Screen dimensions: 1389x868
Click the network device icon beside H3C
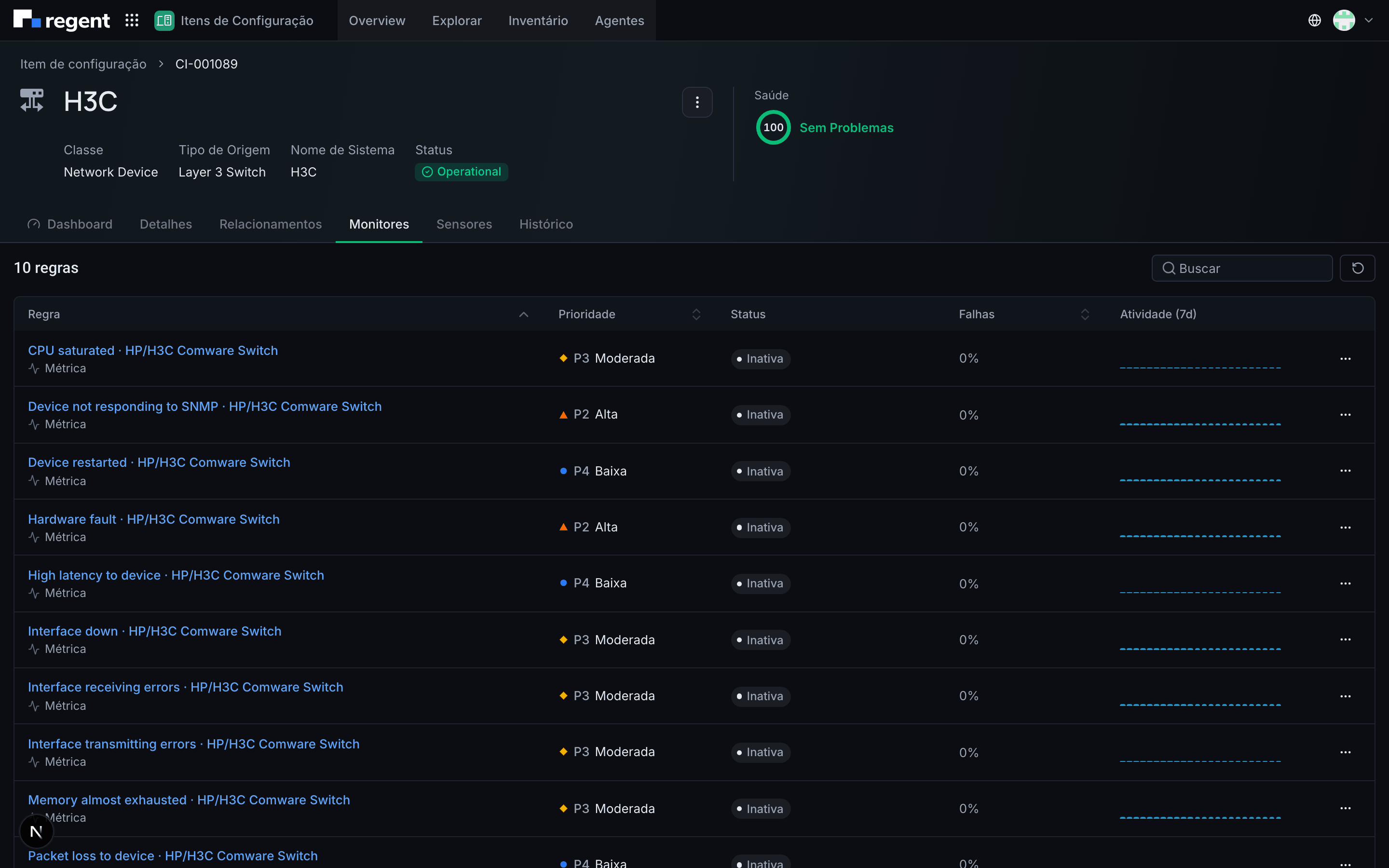click(32, 100)
